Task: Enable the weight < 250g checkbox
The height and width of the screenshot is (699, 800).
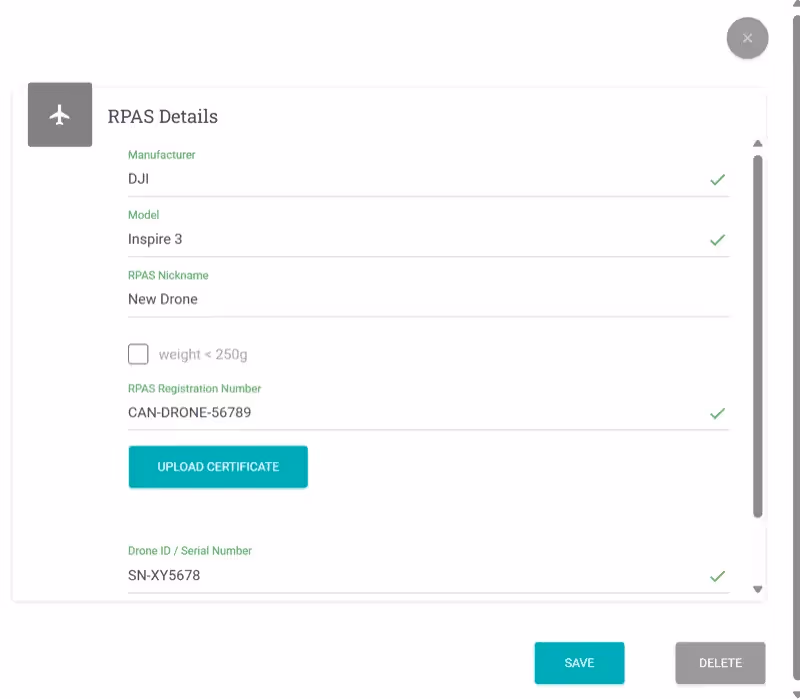Action: [138, 354]
